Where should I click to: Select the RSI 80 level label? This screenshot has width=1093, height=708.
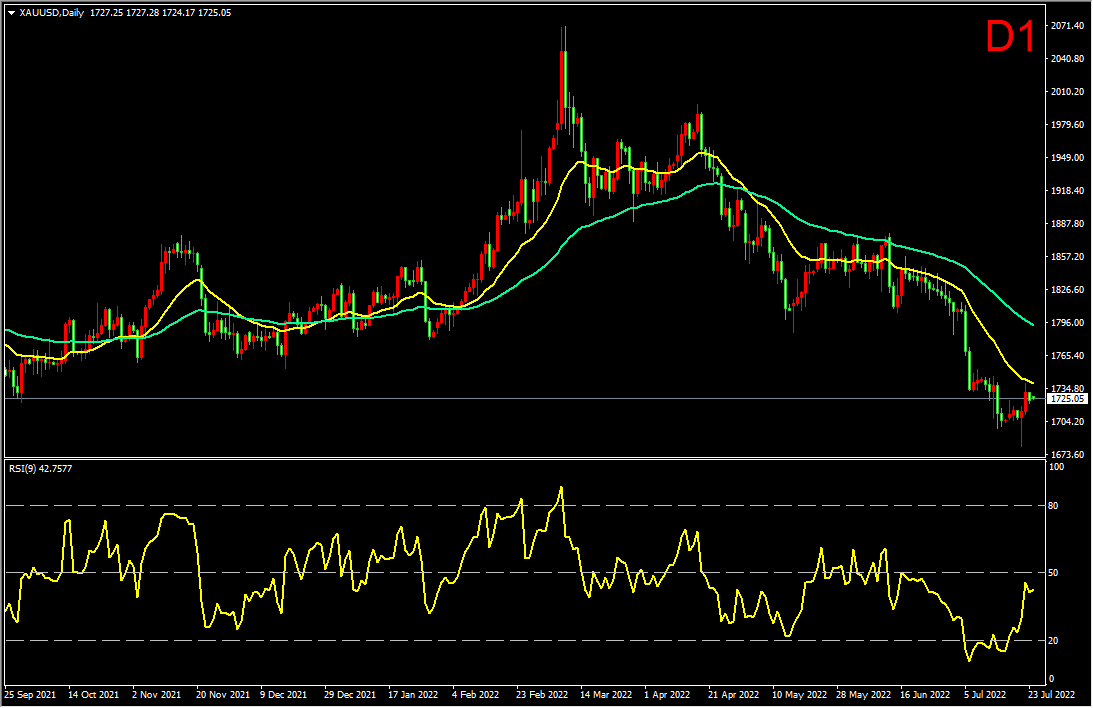tap(1053, 506)
